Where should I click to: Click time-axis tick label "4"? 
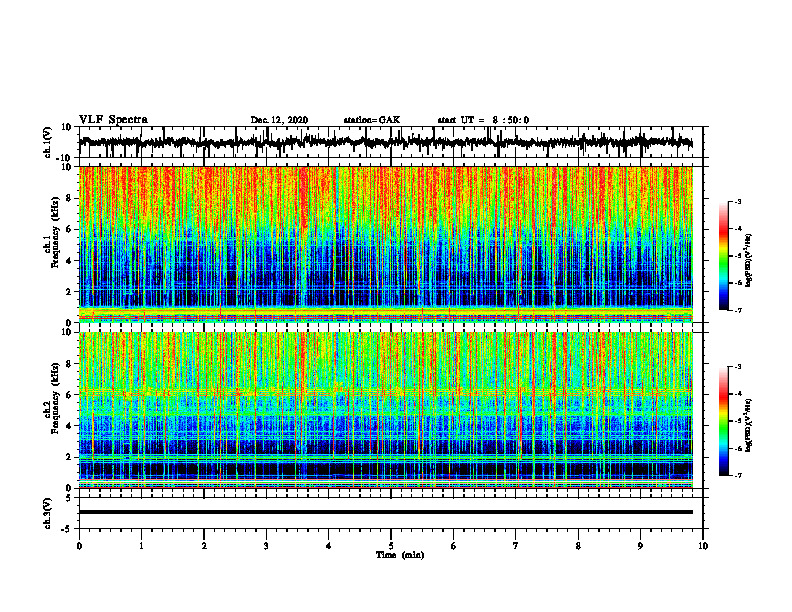pyautogui.click(x=329, y=546)
